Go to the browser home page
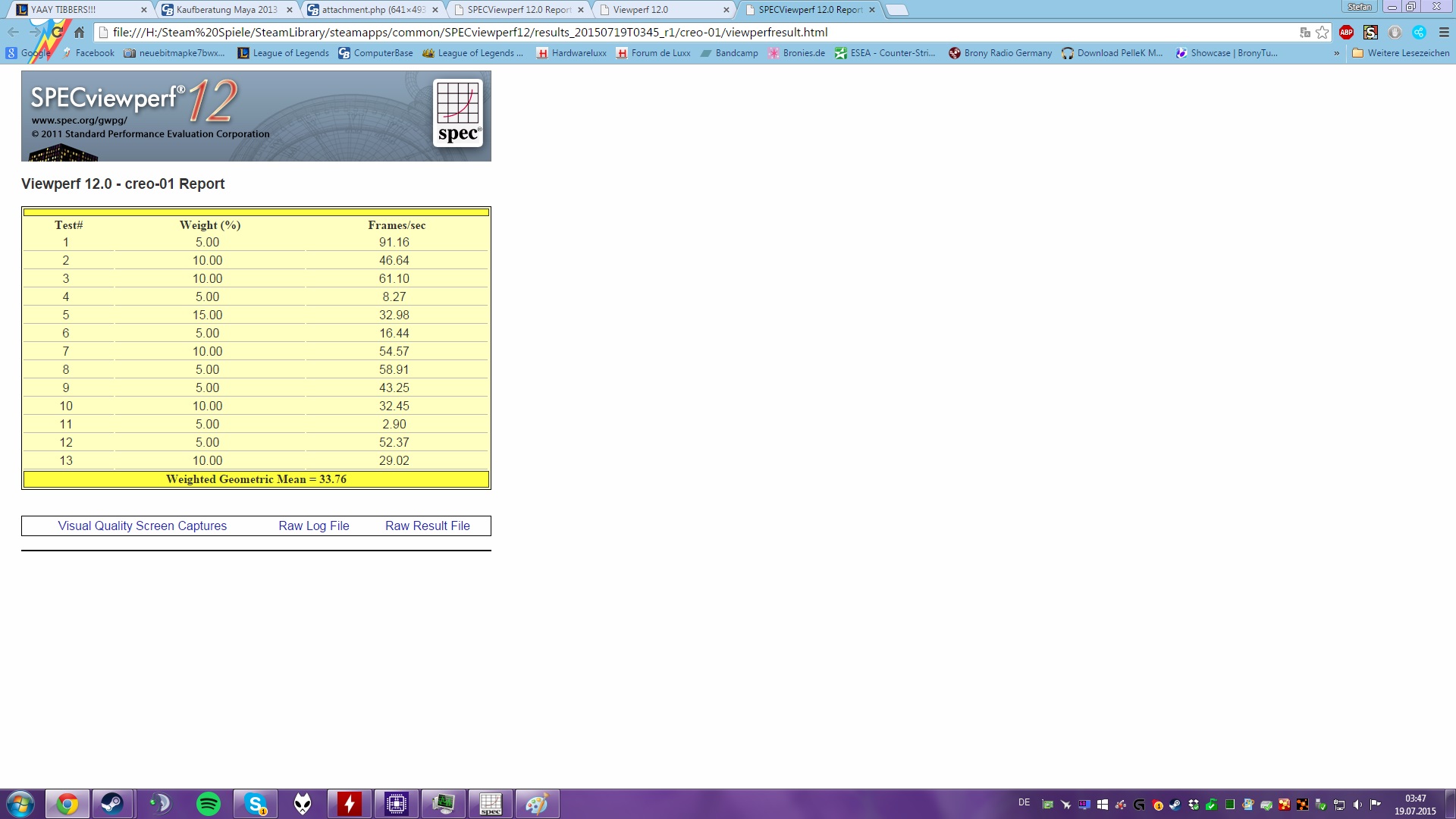 tap(79, 32)
